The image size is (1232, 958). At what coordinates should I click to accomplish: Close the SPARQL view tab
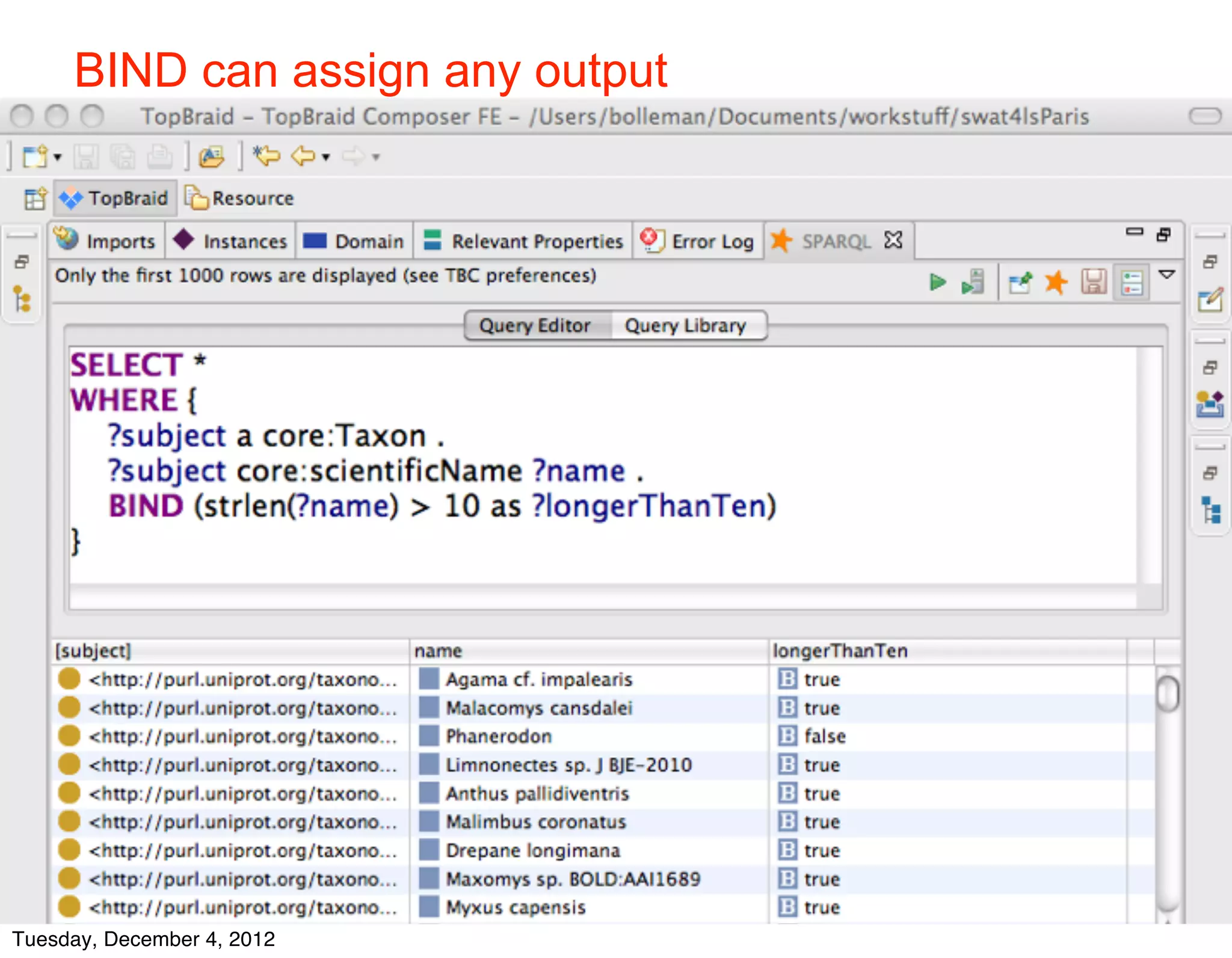[x=894, y=240]
